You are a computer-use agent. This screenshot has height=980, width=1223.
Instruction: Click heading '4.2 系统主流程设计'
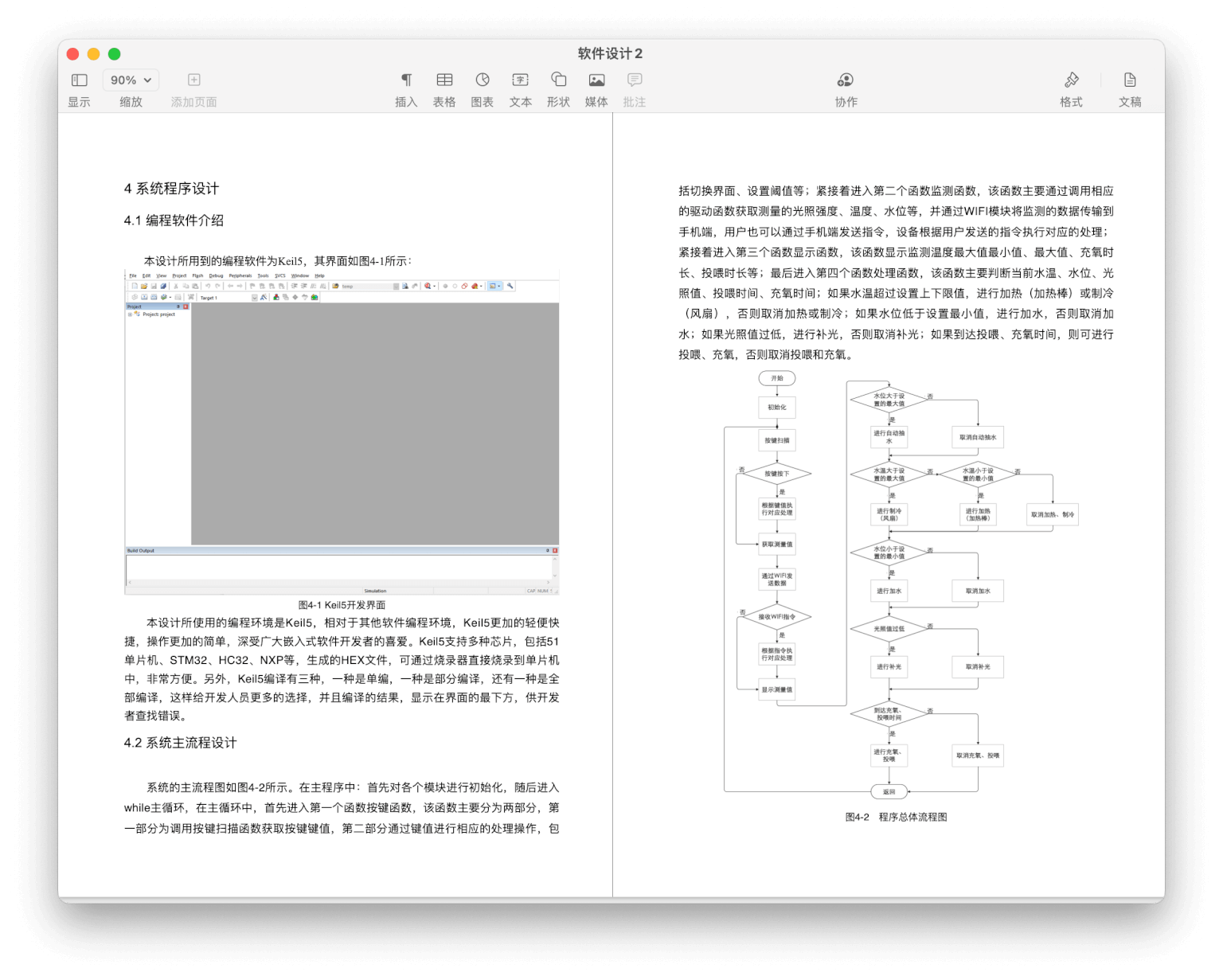[x=180, y=743]
